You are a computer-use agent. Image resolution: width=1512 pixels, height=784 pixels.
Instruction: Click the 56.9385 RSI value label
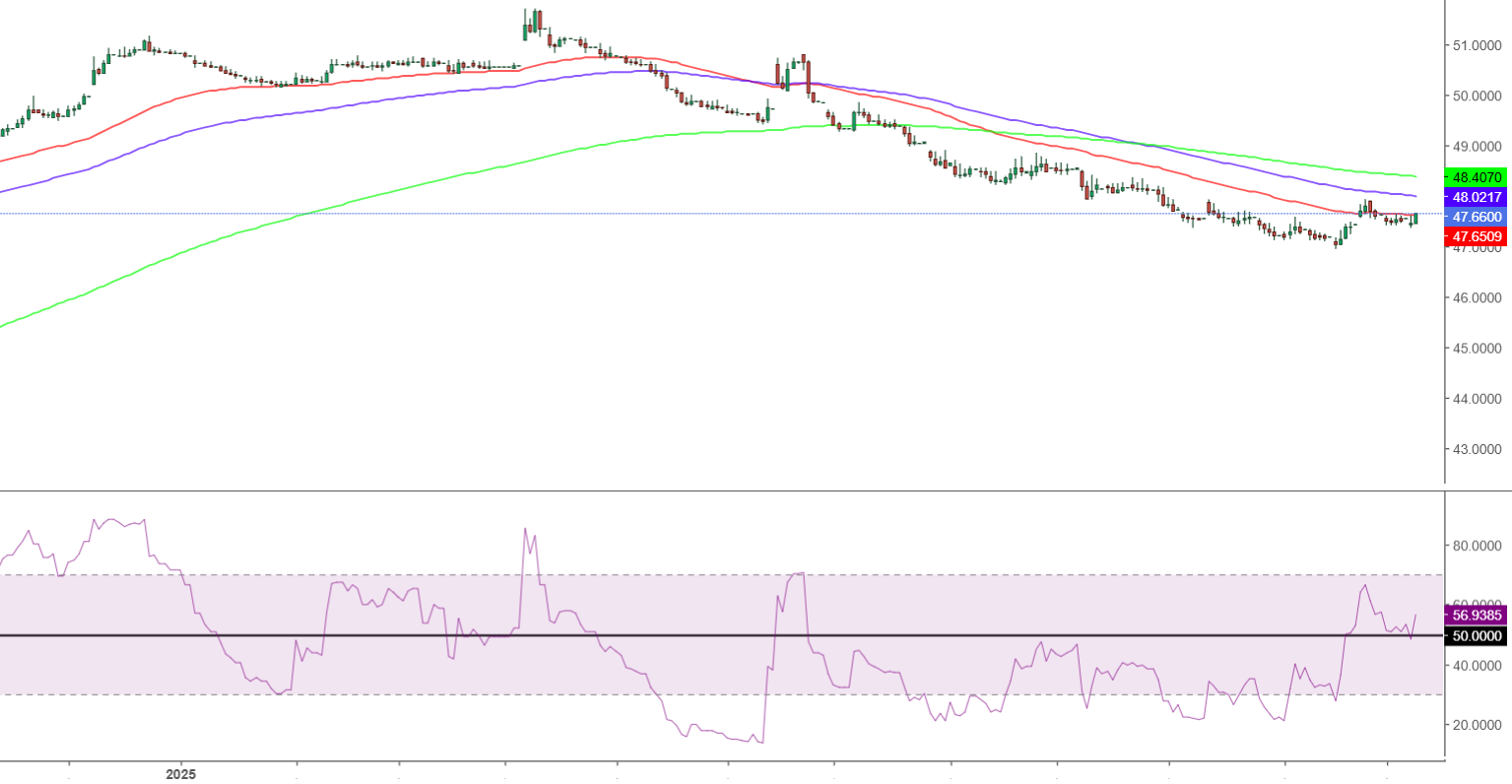(1476, 615)
